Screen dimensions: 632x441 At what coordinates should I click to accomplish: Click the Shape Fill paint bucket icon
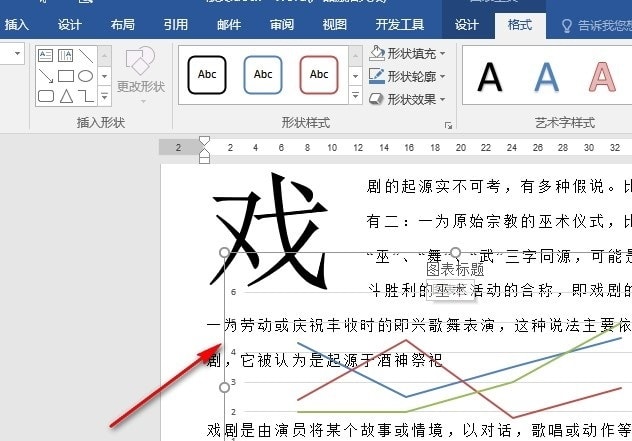377,53
